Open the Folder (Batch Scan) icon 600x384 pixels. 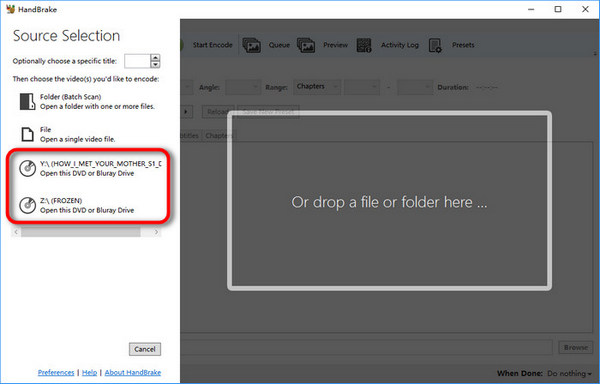27,102
